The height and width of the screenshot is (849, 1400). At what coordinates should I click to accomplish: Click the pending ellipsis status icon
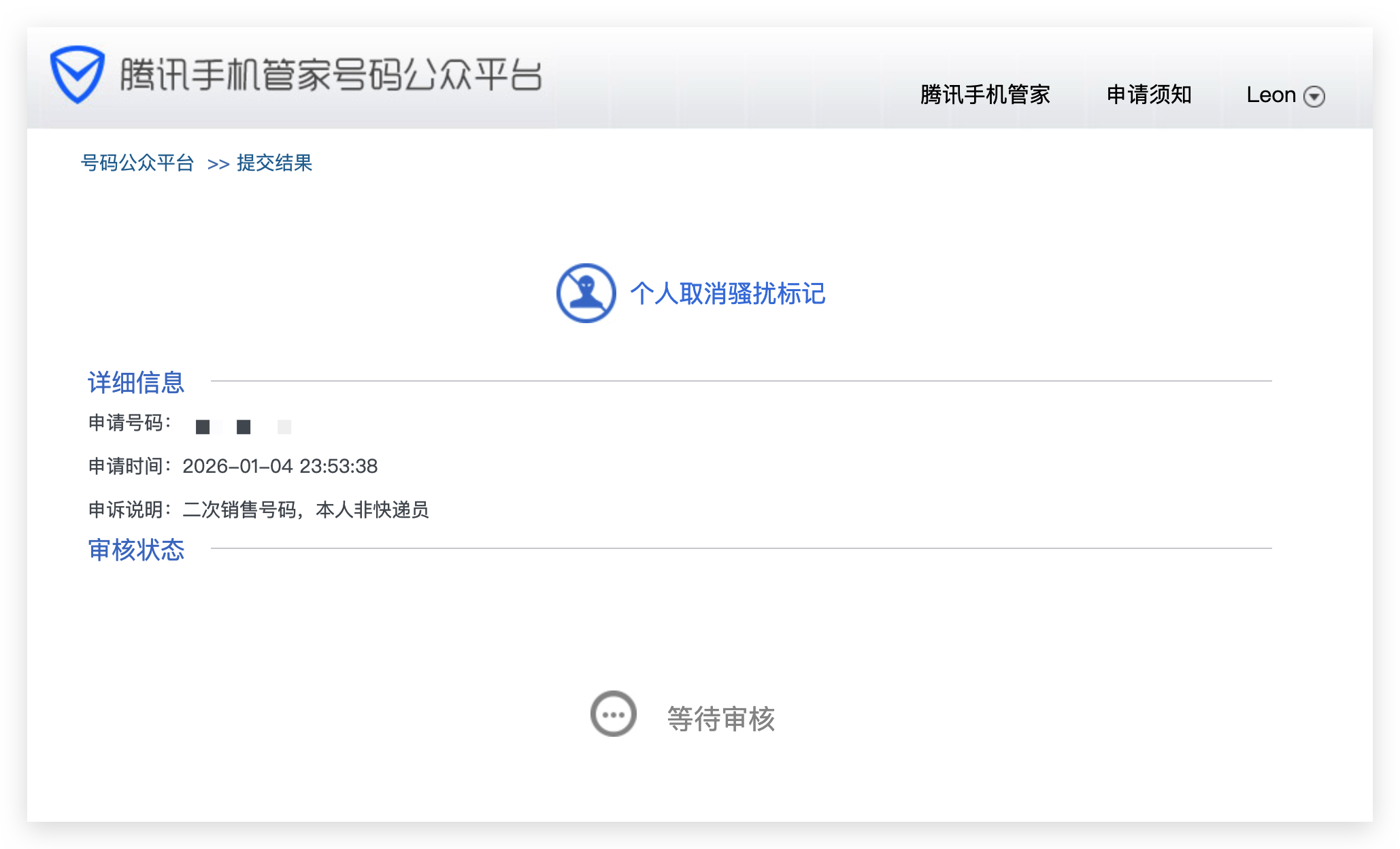coord(613,714)
